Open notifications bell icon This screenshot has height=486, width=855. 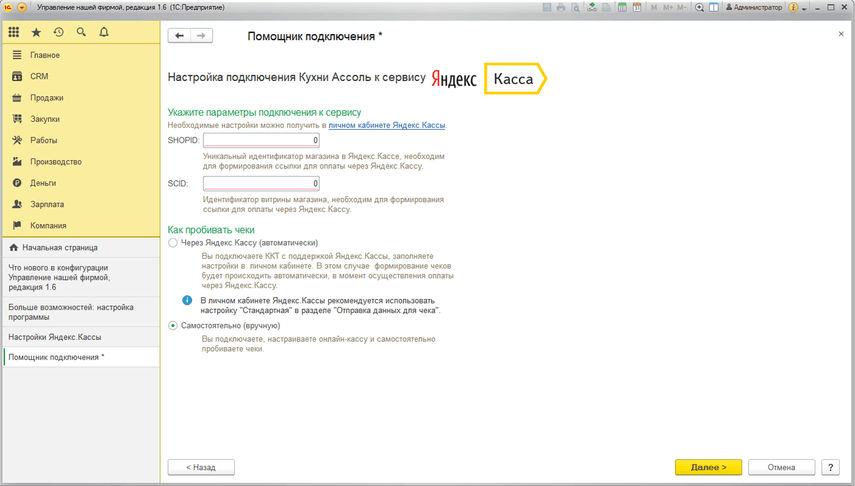point(104,32)
